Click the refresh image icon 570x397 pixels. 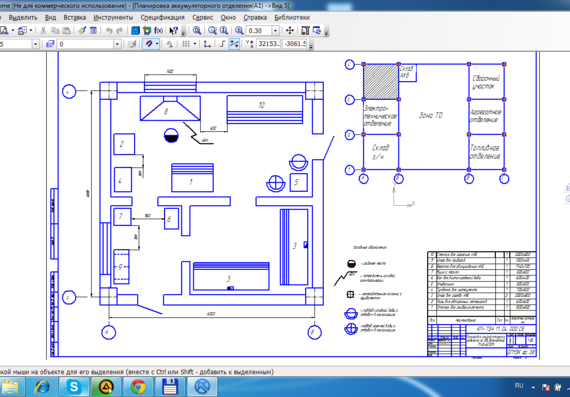pyautogui.click(x=317, y=31)
